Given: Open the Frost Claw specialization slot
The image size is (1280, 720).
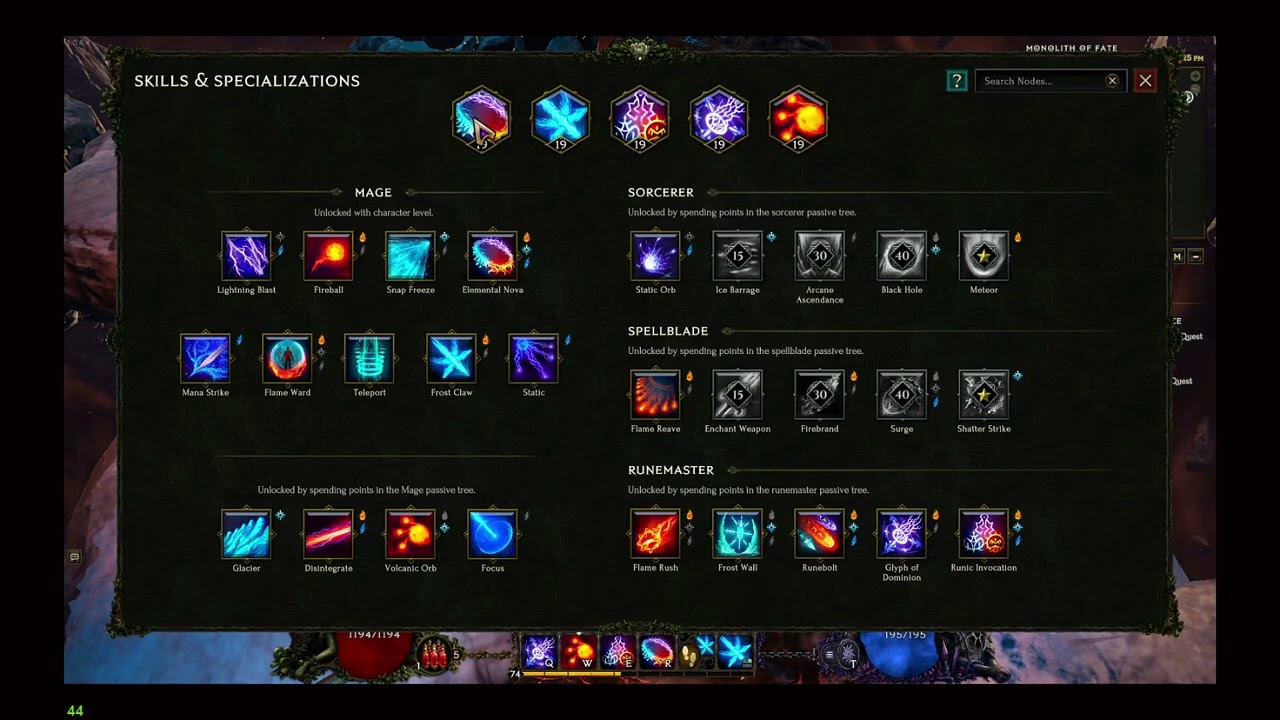Looking at the screenshot, I should (x=560, y=119).
